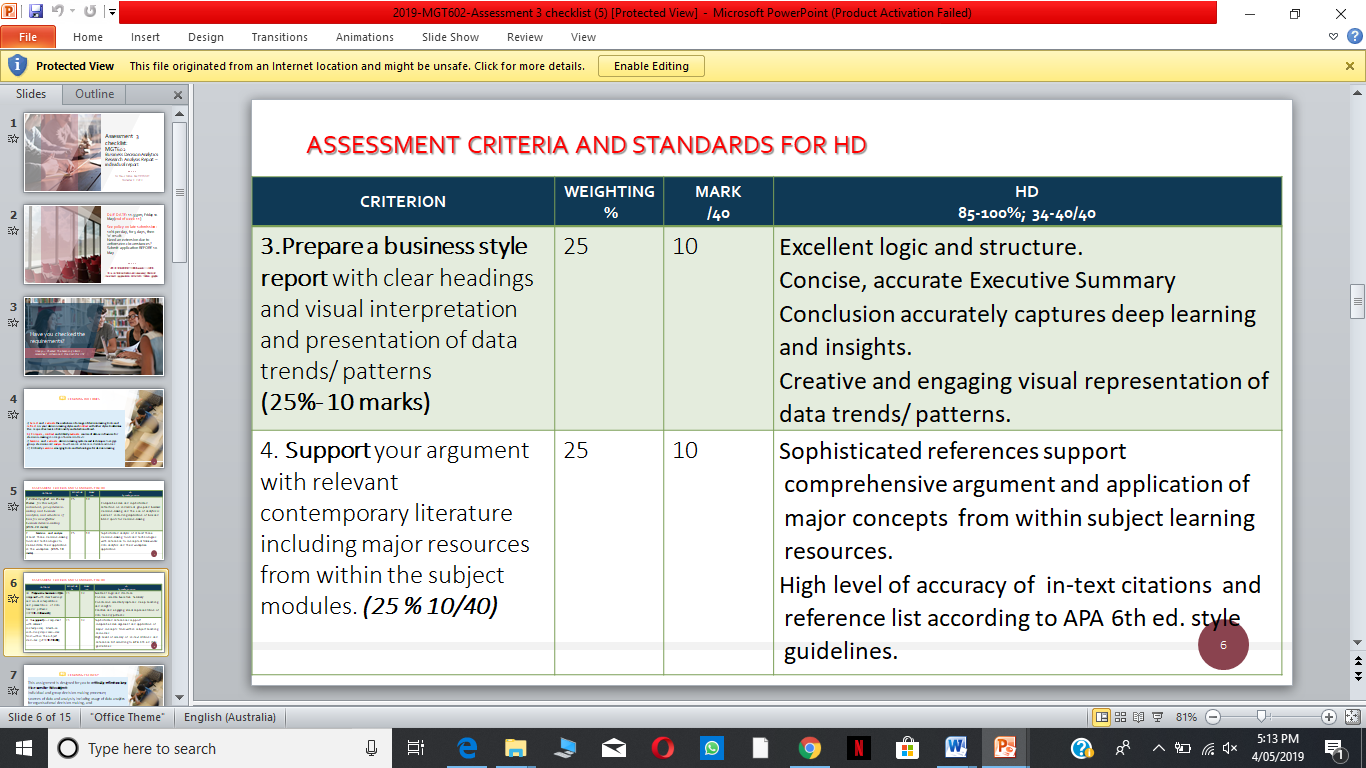Open Customize Quick Access Toolbar dropdown
1366x768 pixels.
pos(111,13)
